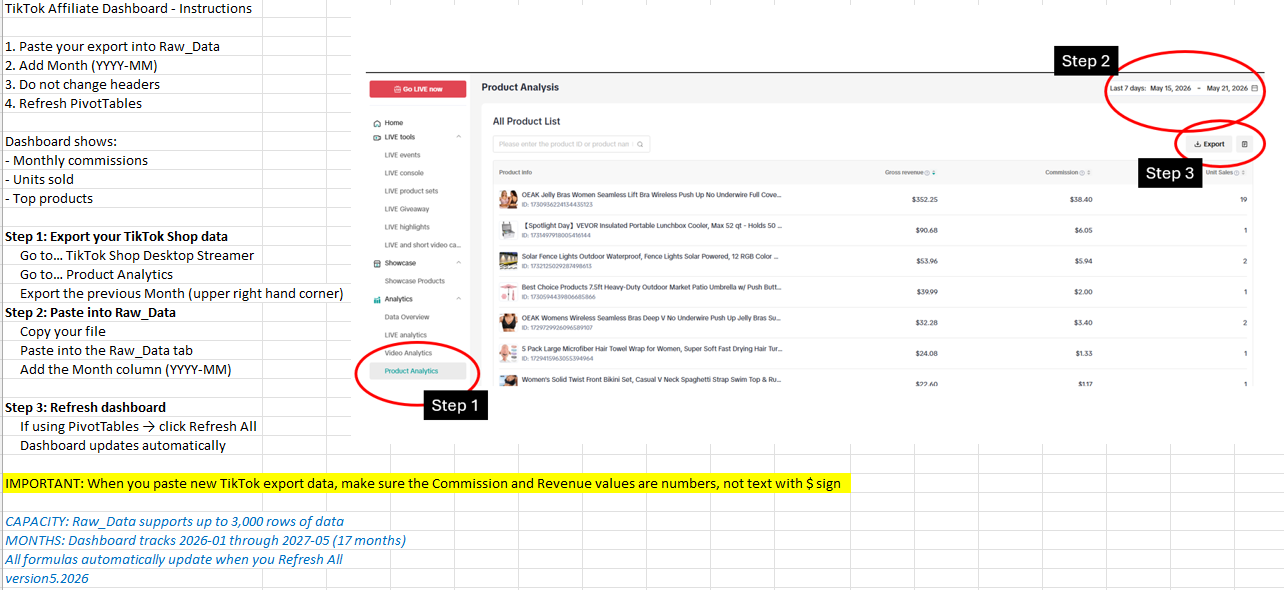Select '4. Refresh PivotTables' cell
Viewport: 1284px width, 590px height.
(73, 103)
